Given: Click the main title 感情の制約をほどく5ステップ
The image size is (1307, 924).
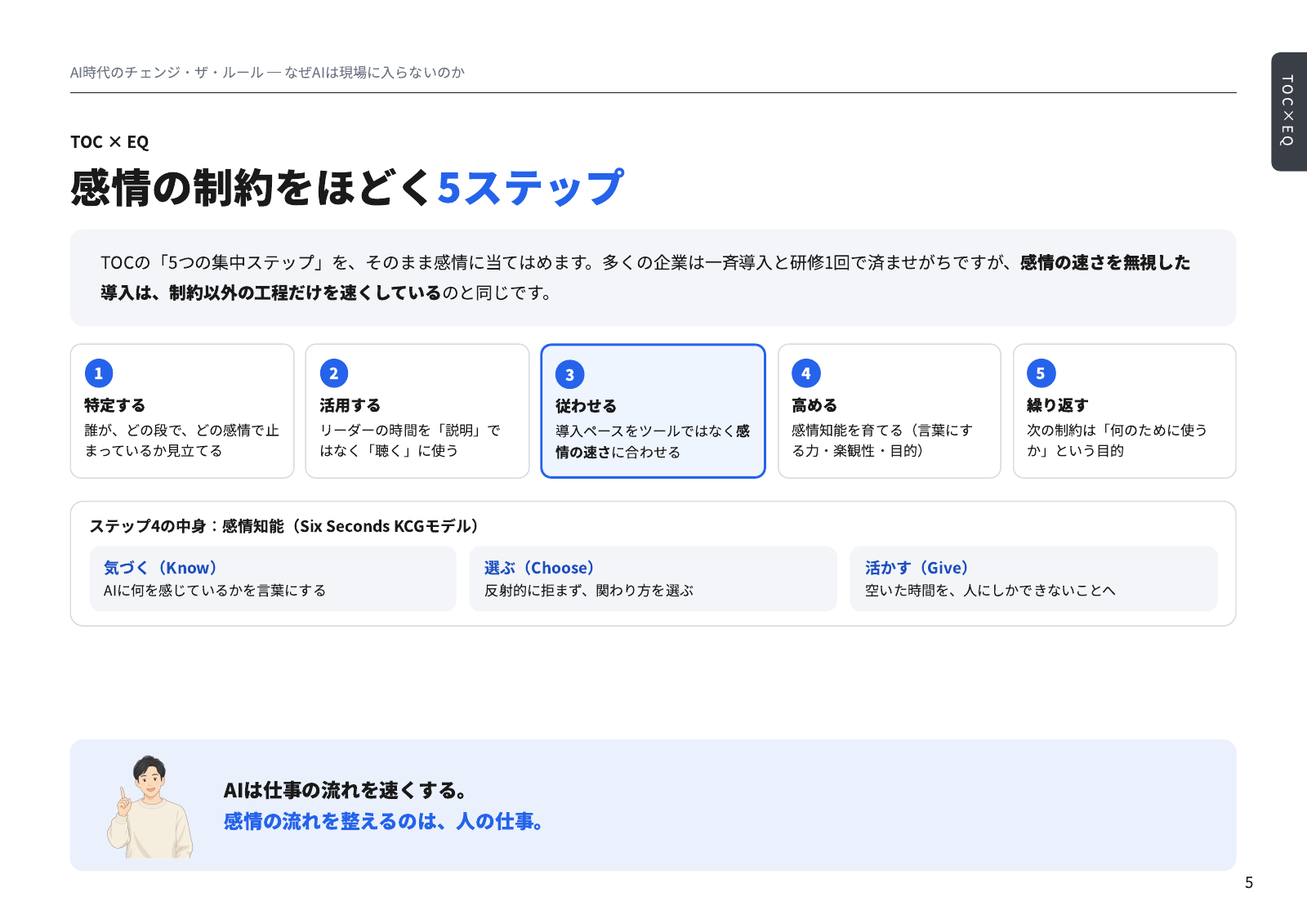Looking at the screenshot, I should 348,188.
